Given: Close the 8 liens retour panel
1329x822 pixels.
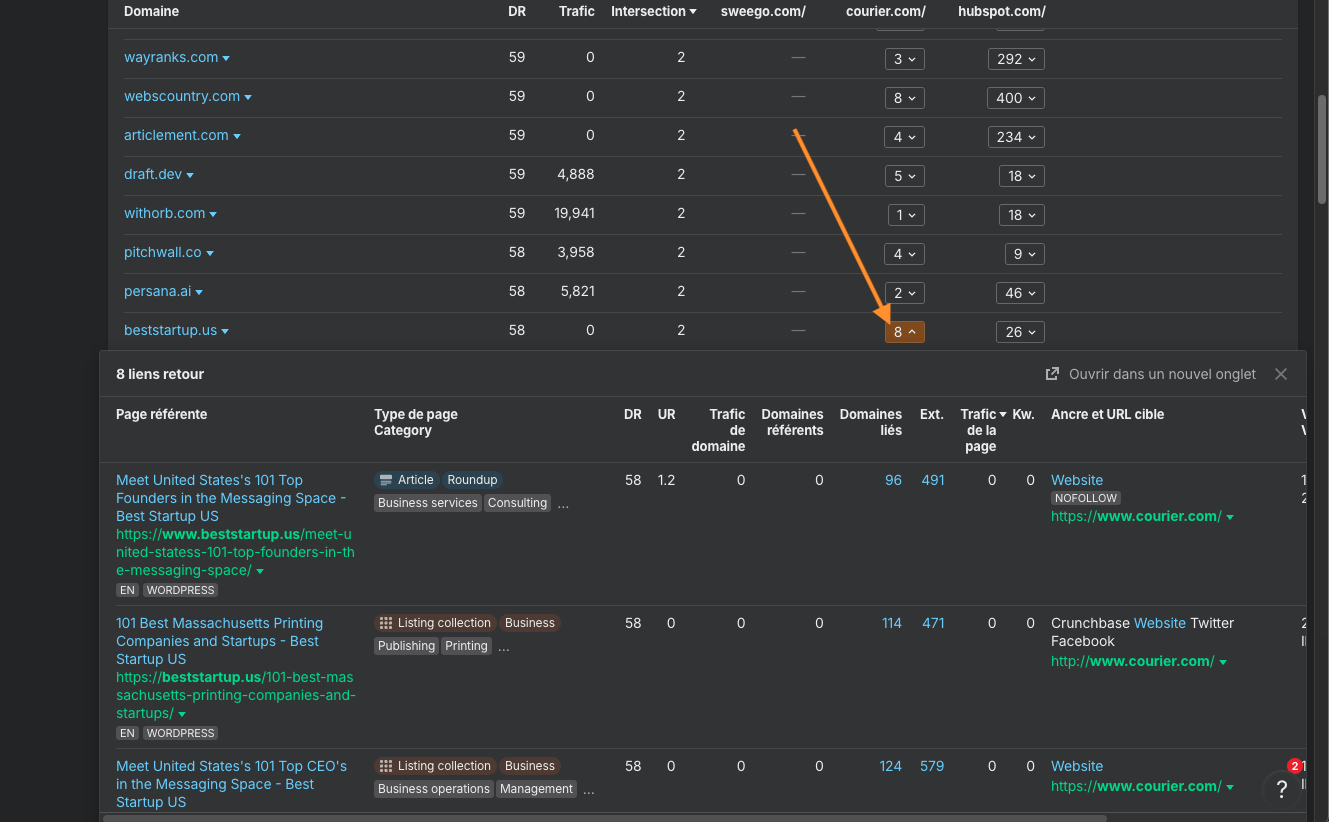Looking at the screenshot, I should click(1280, 374).
